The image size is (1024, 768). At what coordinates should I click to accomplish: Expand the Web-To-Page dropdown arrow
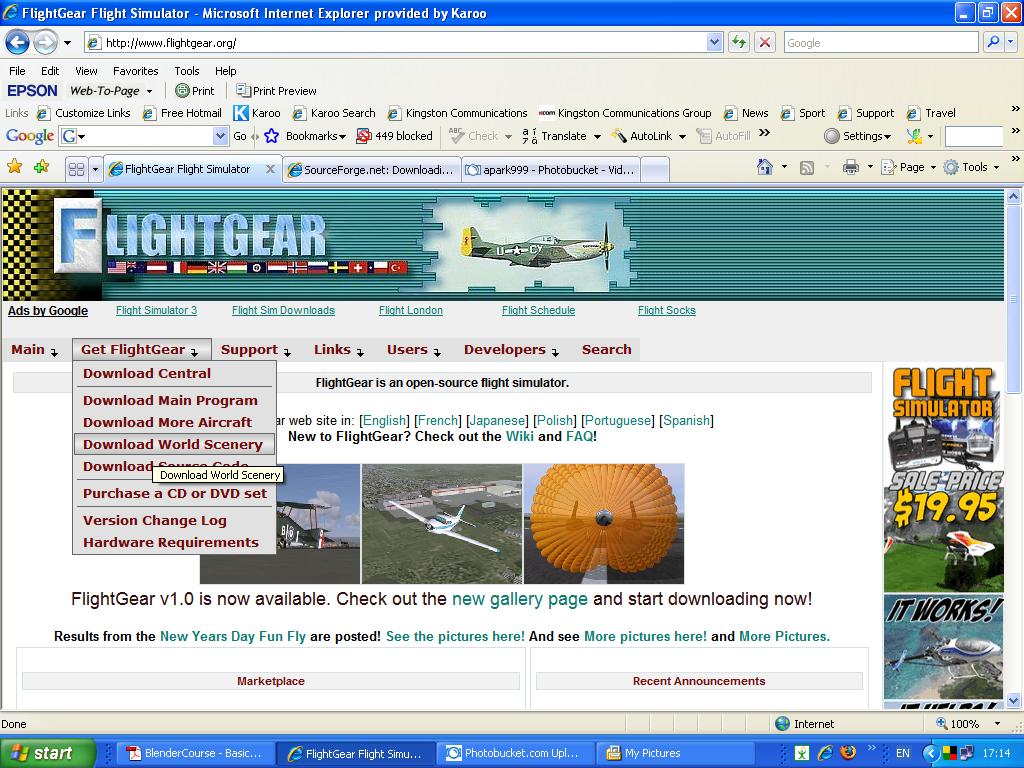tap(150, 91)
